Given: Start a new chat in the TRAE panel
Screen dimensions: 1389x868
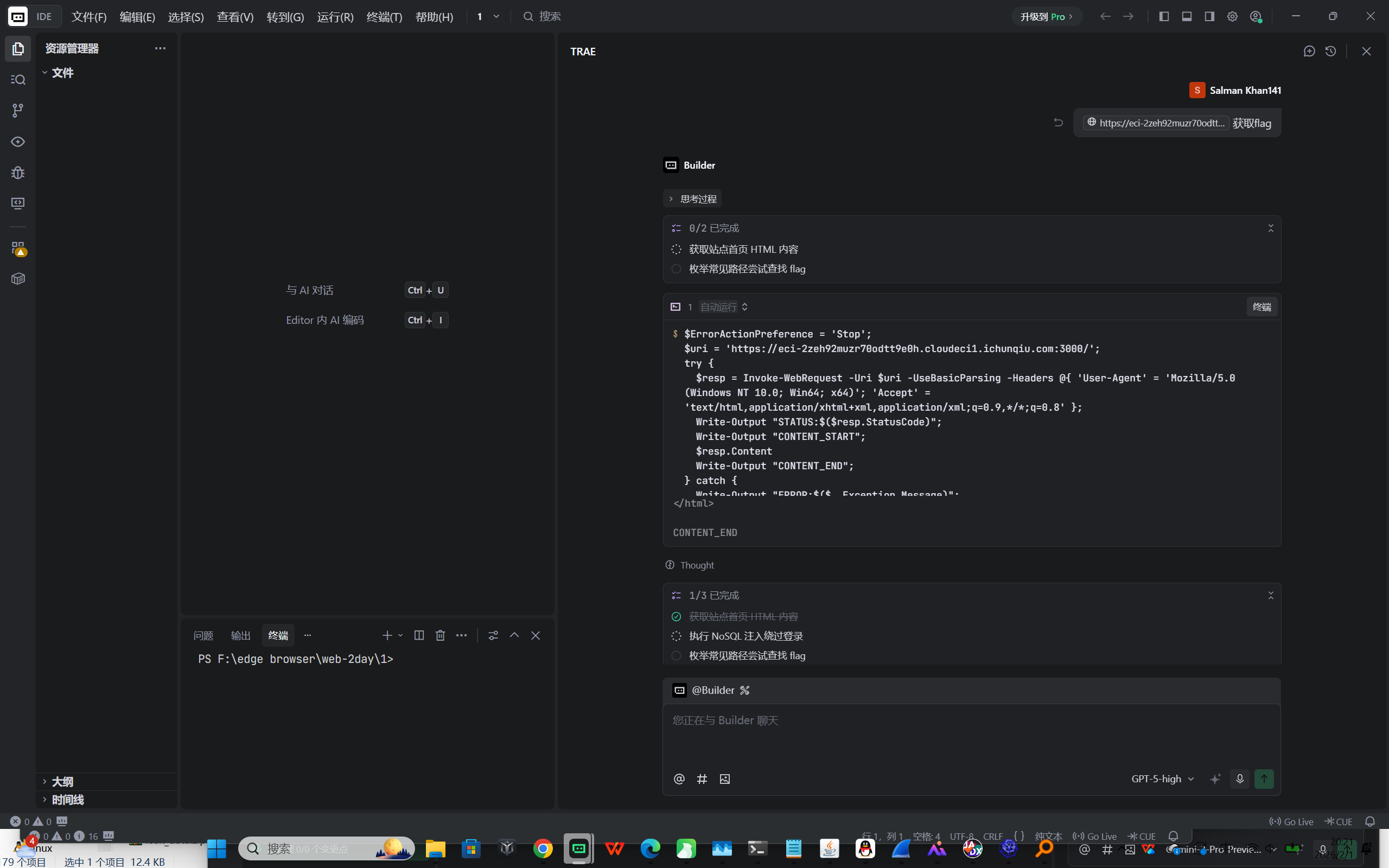Looking at the screenshot, I should tap(1309, 51).
